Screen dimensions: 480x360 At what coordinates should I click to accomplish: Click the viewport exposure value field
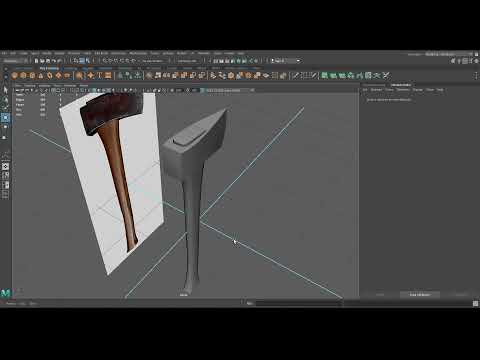(x=179, y=90)
